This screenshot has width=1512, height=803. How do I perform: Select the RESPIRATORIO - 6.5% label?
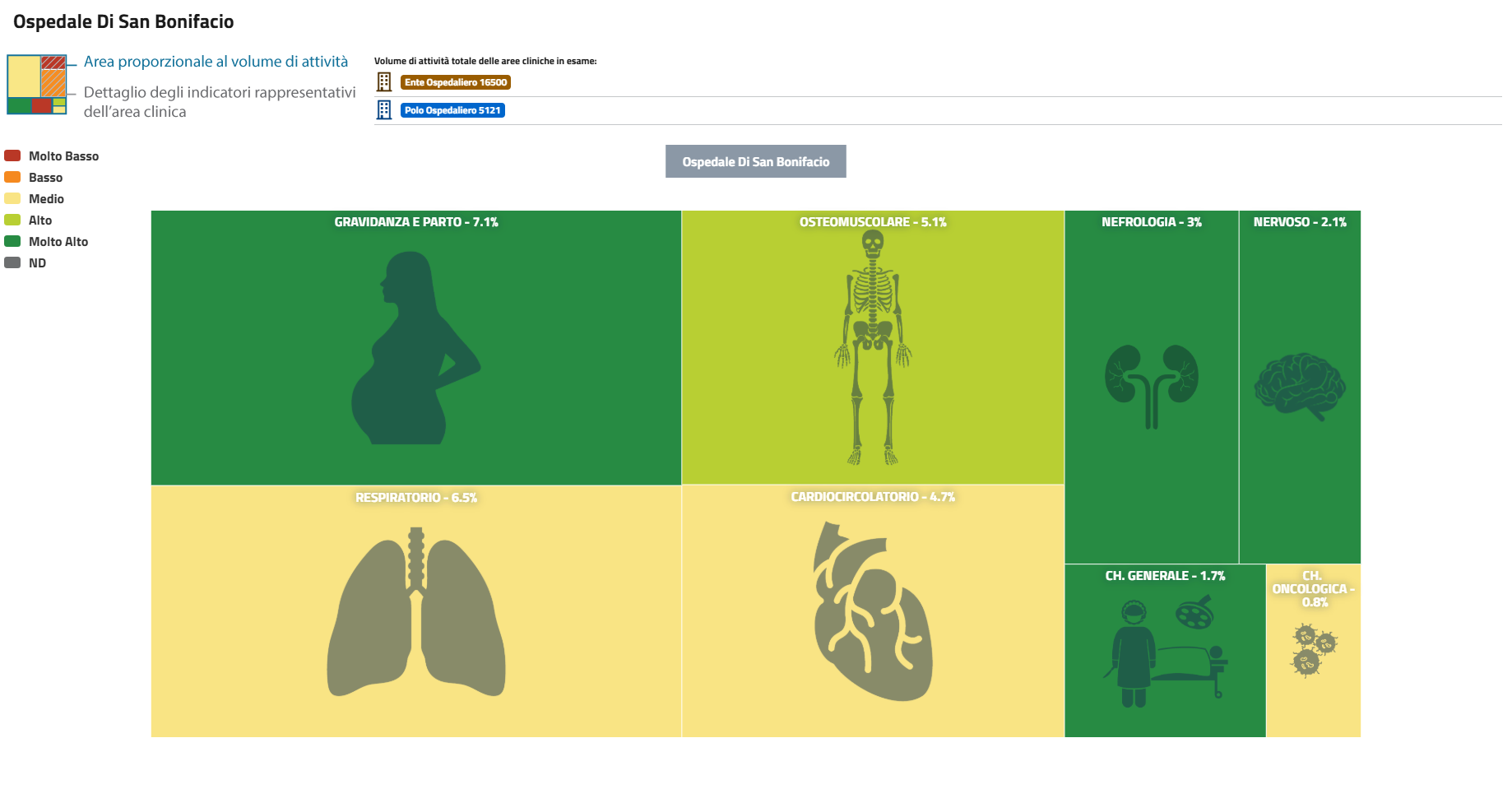(416, 498)
